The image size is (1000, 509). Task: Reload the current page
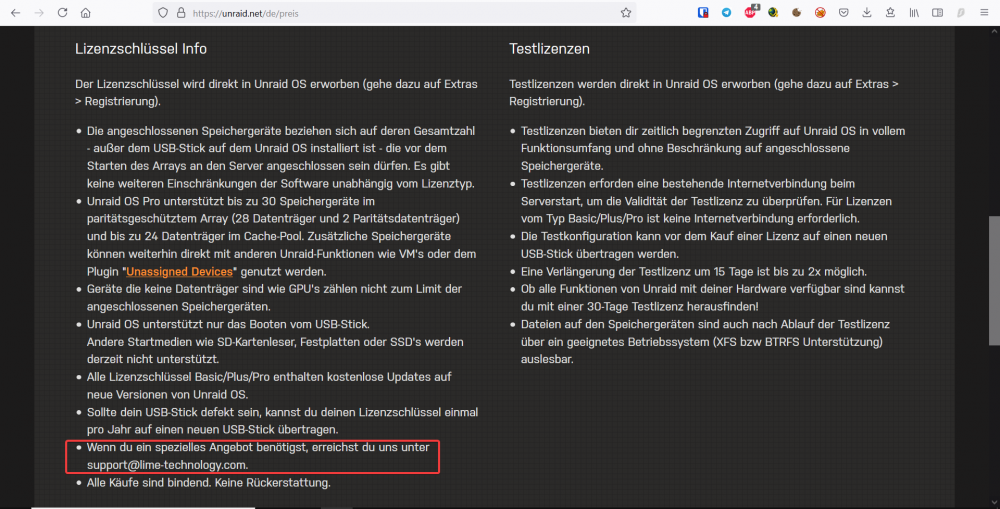[x=62, y=13]
